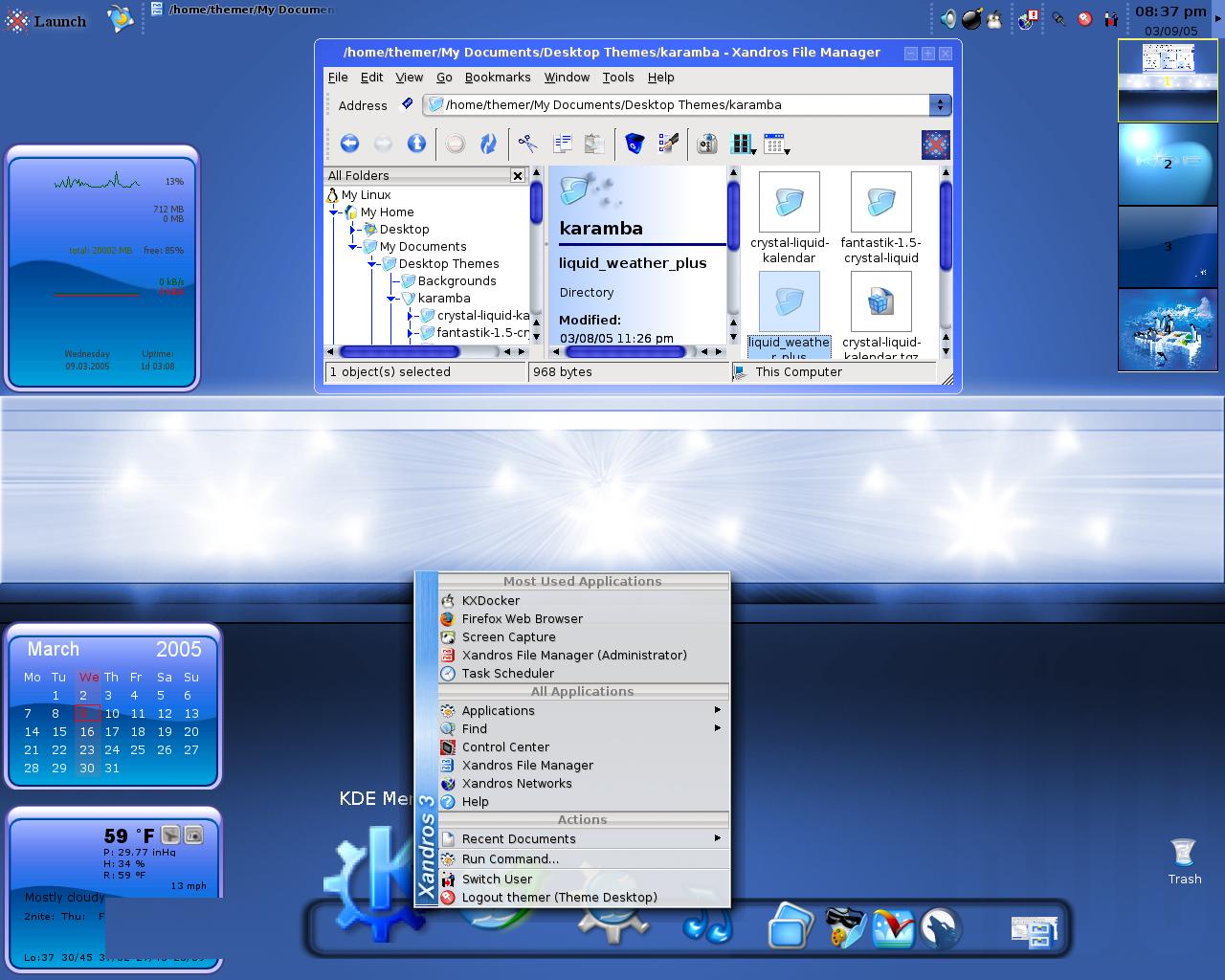Click the blue recycle-bin delete icon

click(x=634, y=144)
